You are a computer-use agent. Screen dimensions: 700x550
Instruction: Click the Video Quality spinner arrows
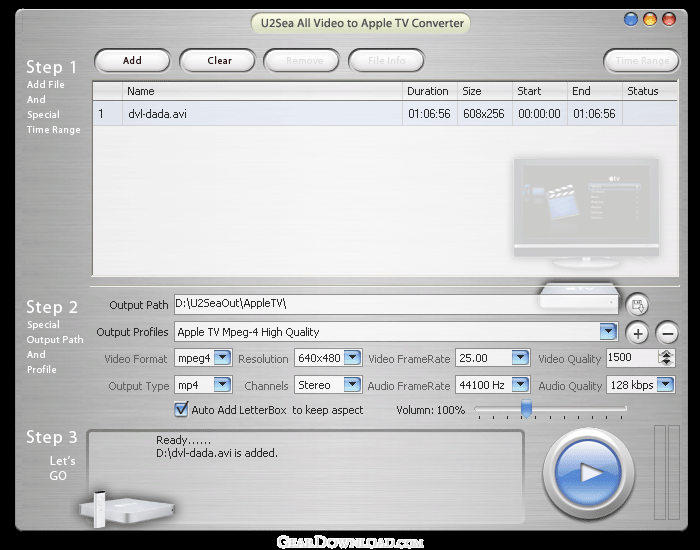(x=666, y=358)
